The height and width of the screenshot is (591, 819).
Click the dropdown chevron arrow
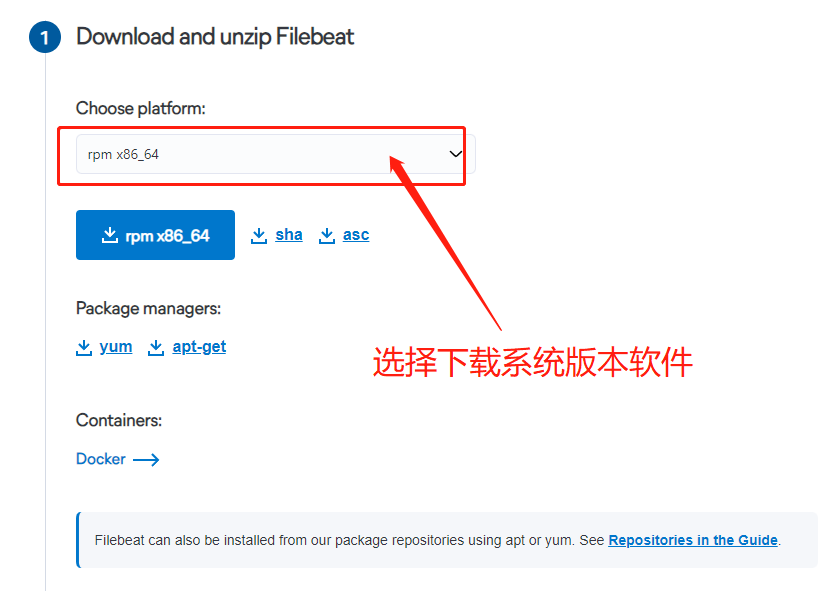pyautogui.click(x=455, y=154)
